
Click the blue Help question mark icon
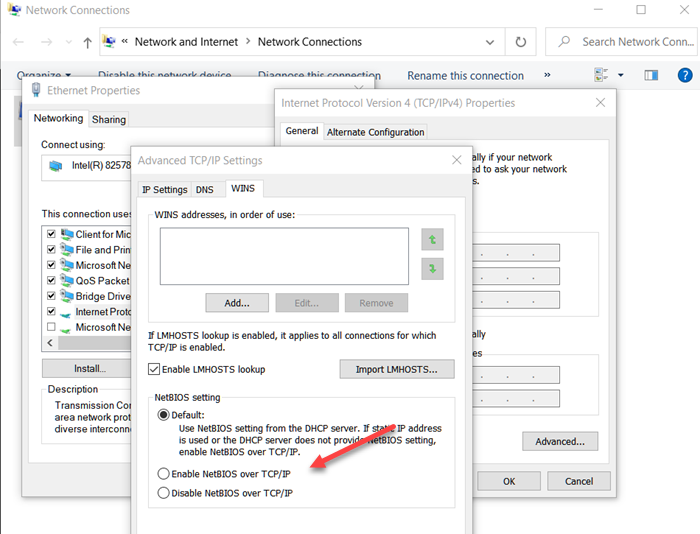(x=685, y=75)
